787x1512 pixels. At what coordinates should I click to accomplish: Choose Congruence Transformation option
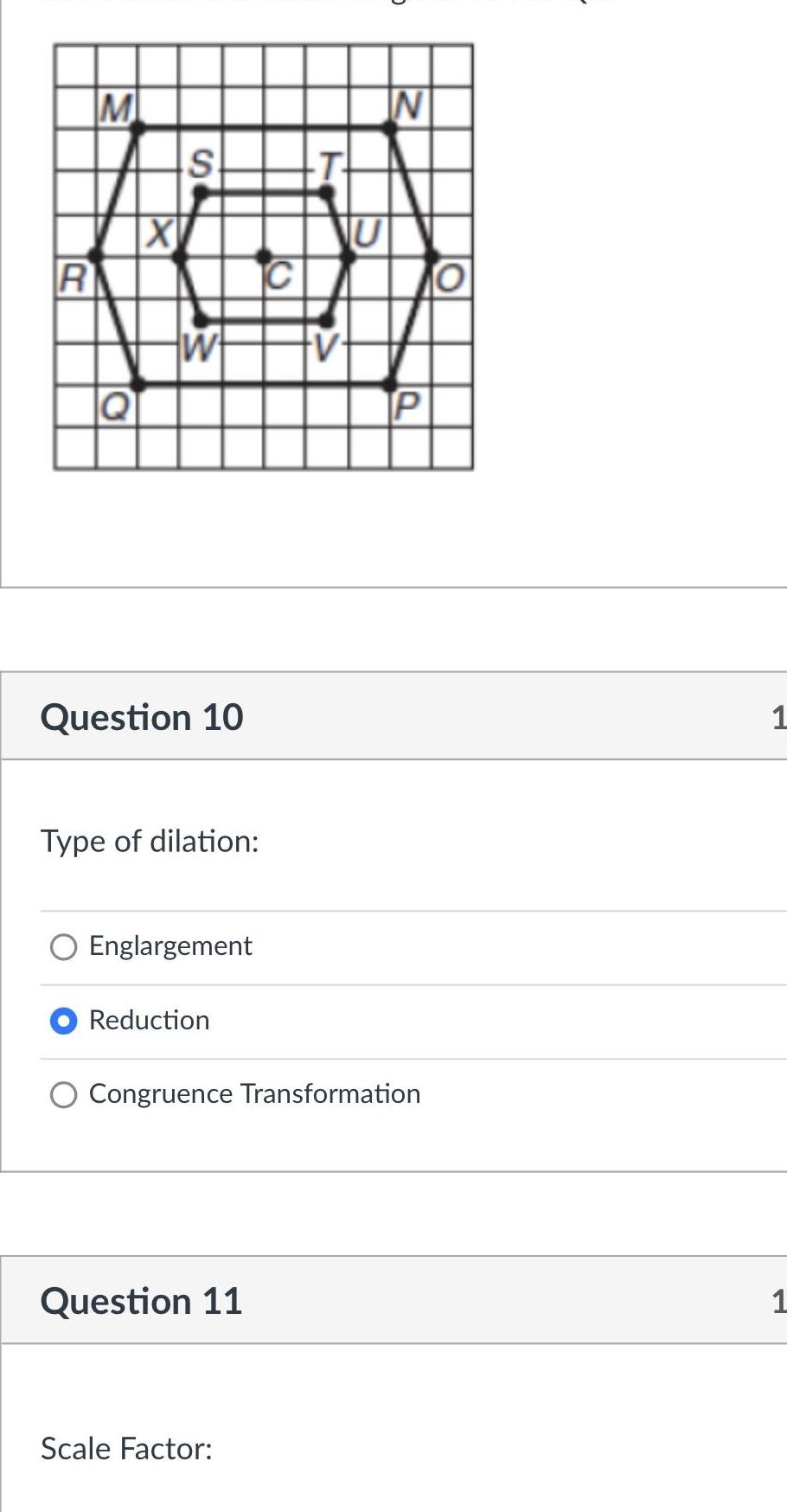62,1094
